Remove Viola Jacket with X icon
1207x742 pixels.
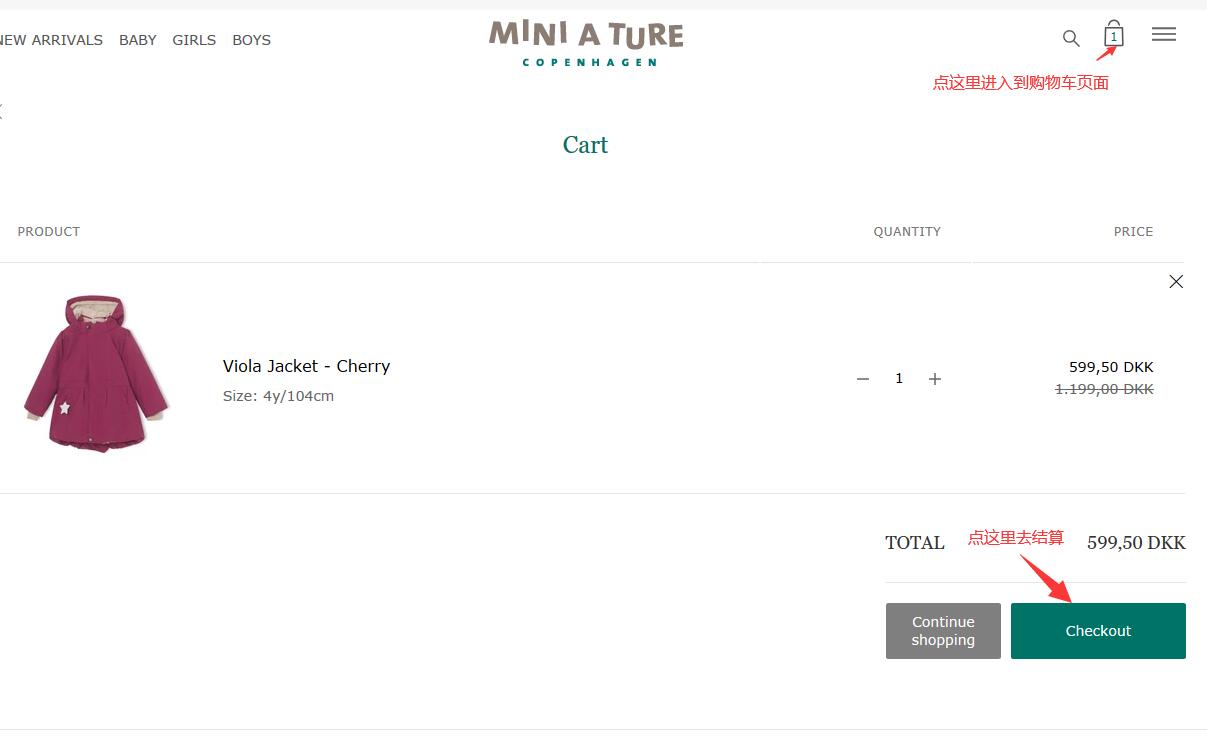(x=1176, y=282)
